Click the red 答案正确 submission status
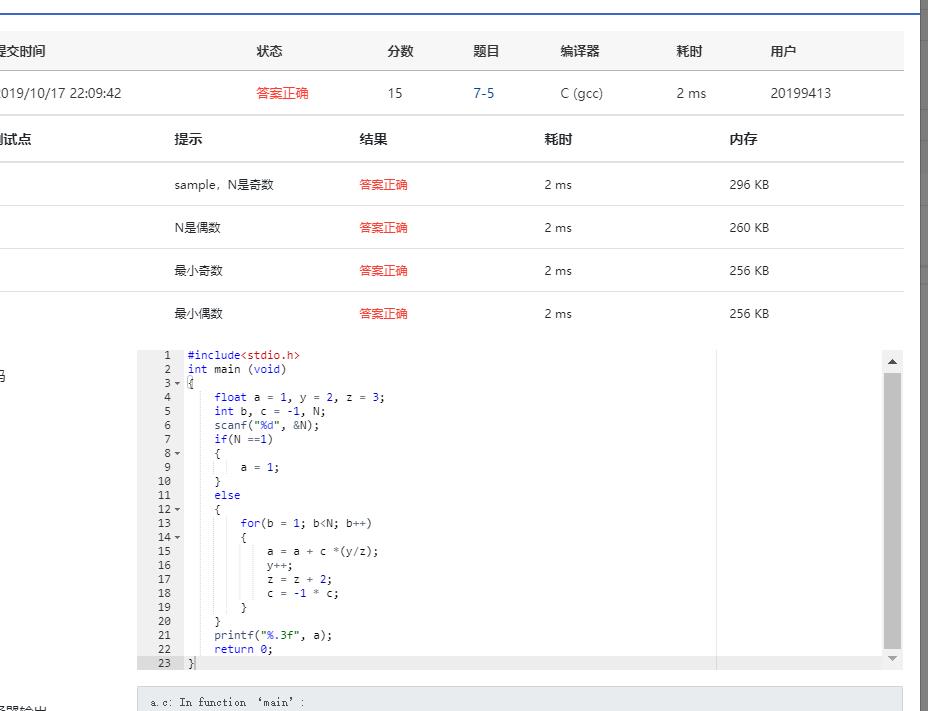Image resolution: width=928 pixels, height=711 pixels. pos(282,93)
